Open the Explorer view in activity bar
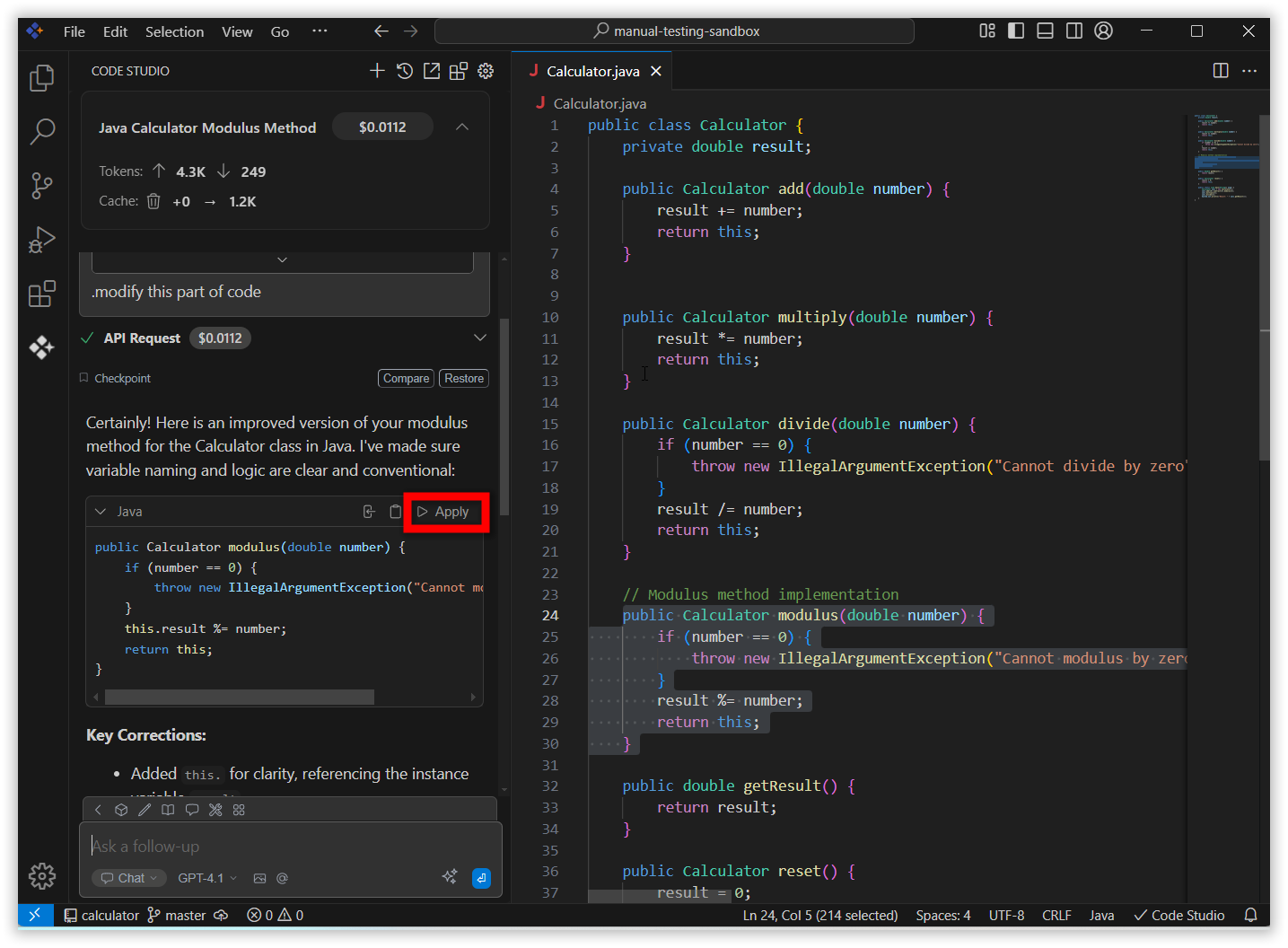1288x948 pixels. (42, 78)
